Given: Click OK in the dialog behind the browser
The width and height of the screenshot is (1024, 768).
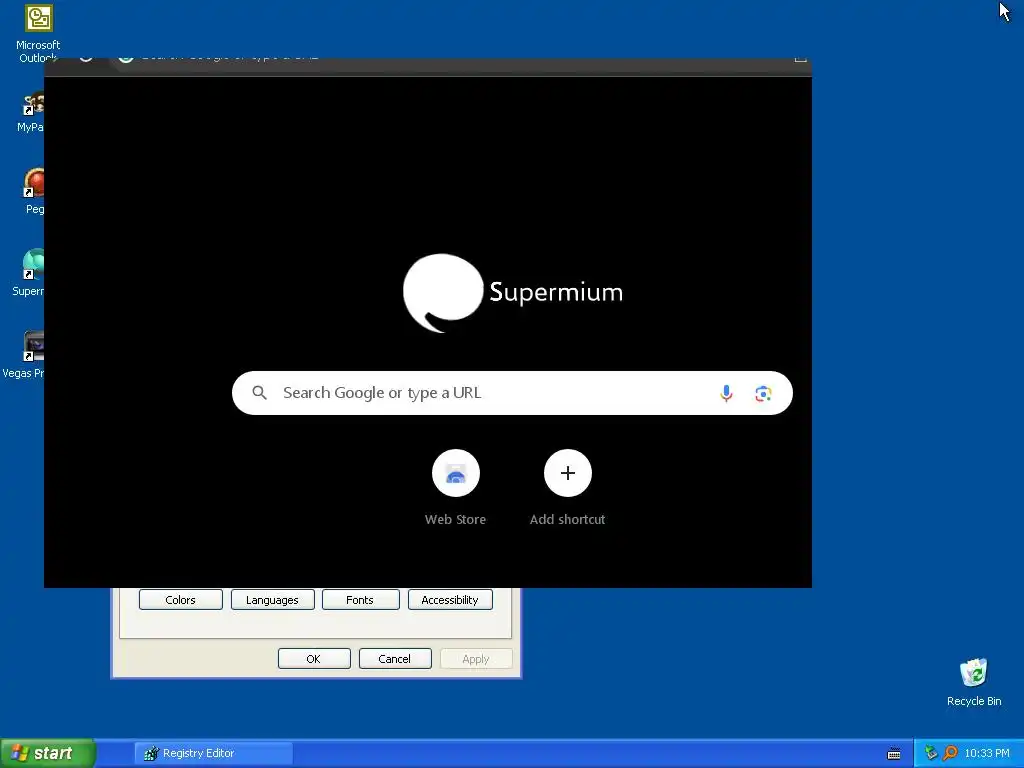Looking at the screenshot, I should tap(313, 658).
